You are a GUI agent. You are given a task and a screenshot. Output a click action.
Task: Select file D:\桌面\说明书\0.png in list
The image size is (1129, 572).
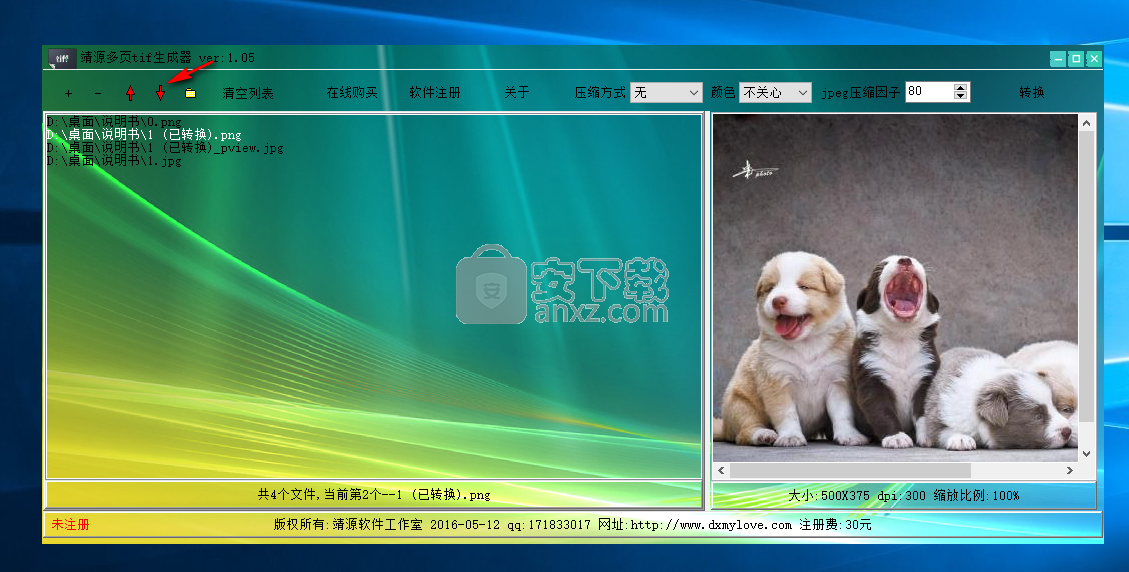114,122
